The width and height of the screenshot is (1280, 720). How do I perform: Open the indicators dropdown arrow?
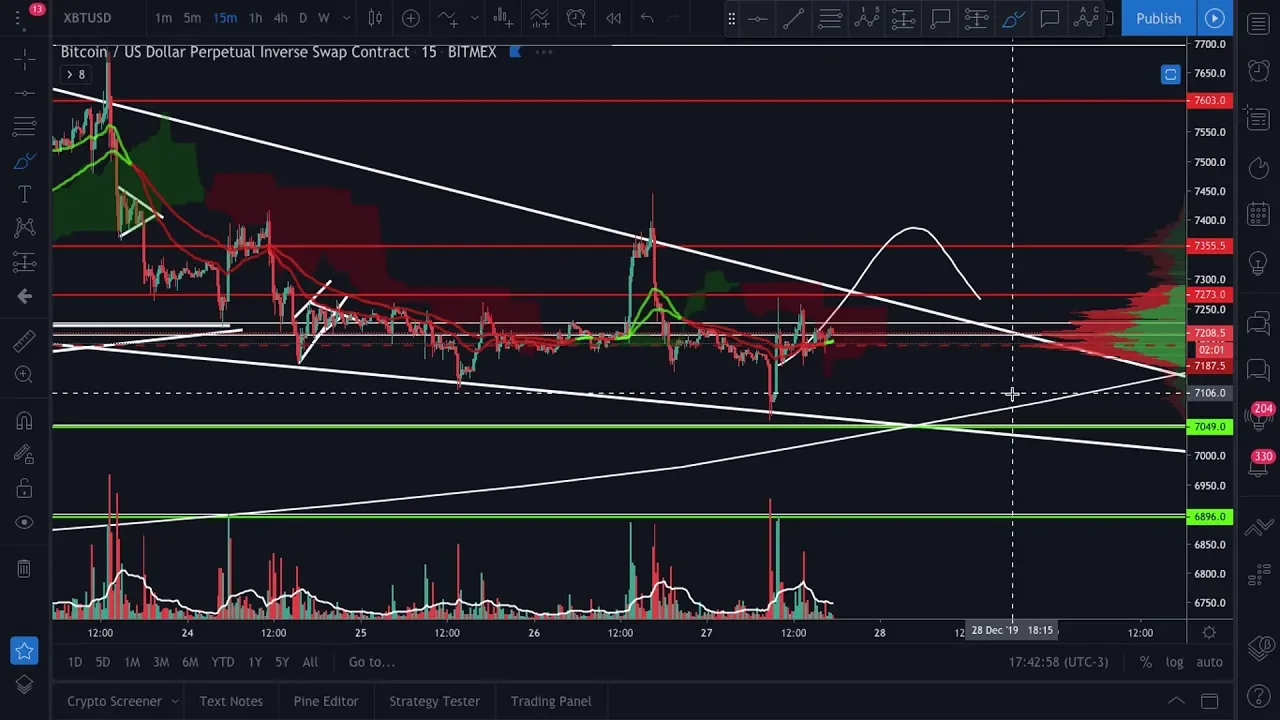474,18
